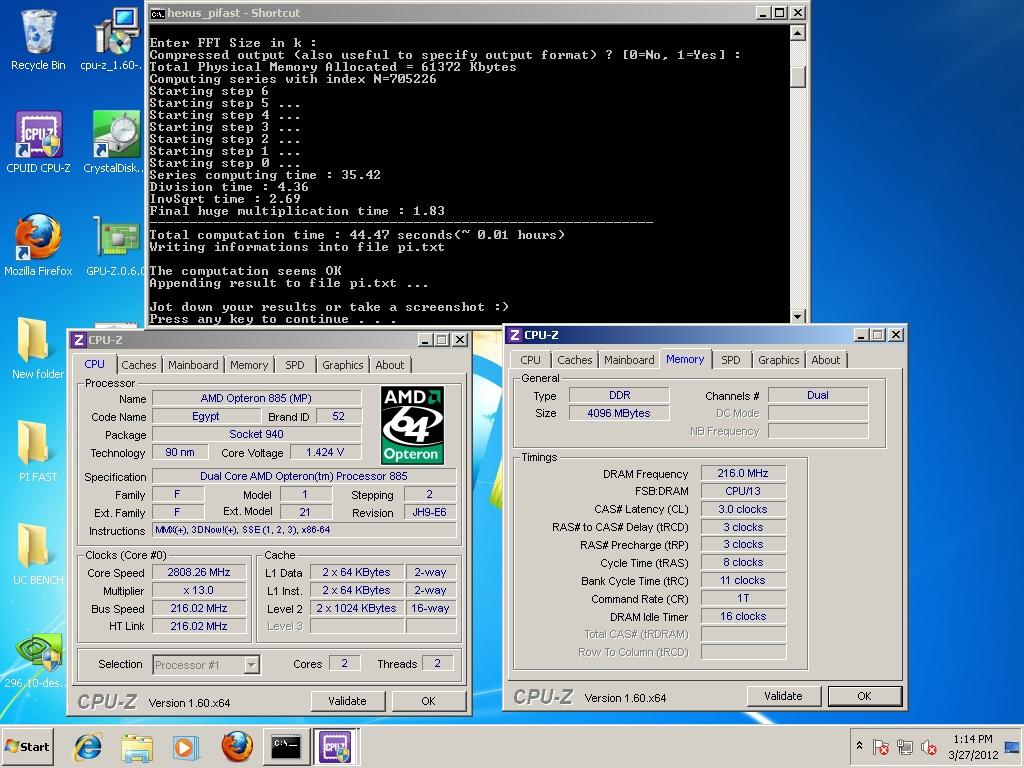Select About tab in right CPU-Z window
The height and width of the screenshot is (768, 1024).
click(826, 360)
